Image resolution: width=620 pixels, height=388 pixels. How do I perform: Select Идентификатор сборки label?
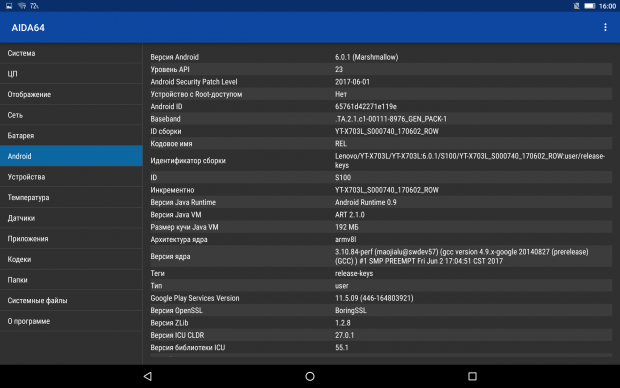point(188,161)
